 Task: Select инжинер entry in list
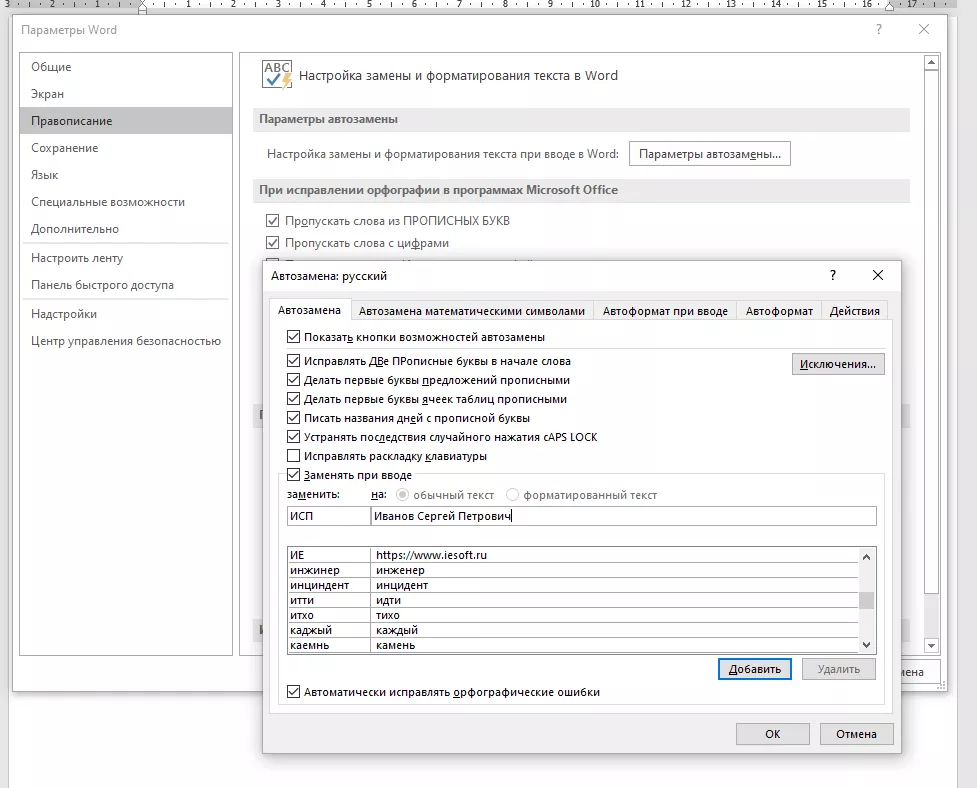pyautogui.click(x=573, y=570)
